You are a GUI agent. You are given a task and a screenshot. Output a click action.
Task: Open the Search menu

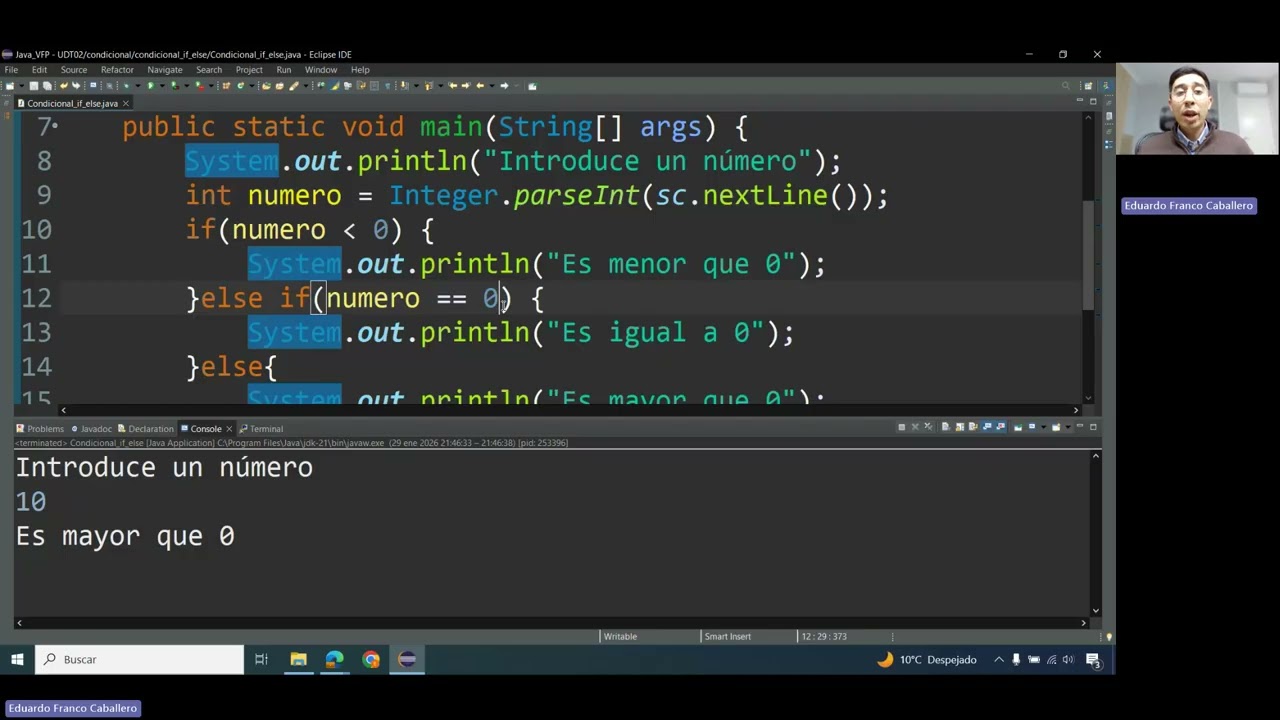tap(209, 70)
